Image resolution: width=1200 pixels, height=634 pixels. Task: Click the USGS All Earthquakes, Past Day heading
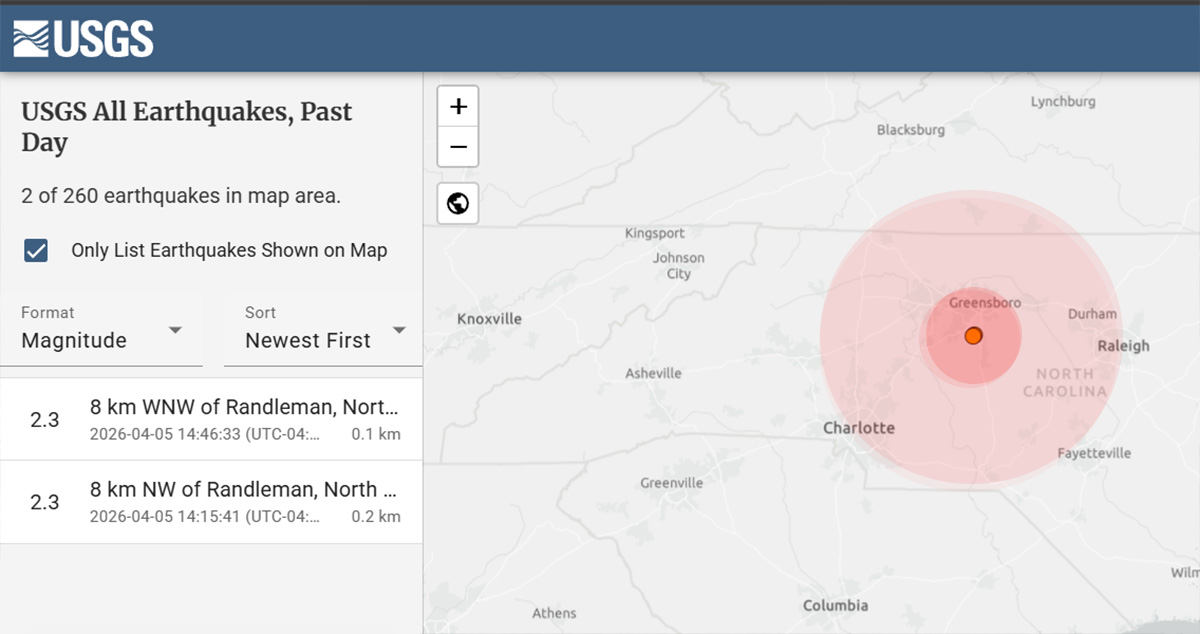(x=187, y=127)
